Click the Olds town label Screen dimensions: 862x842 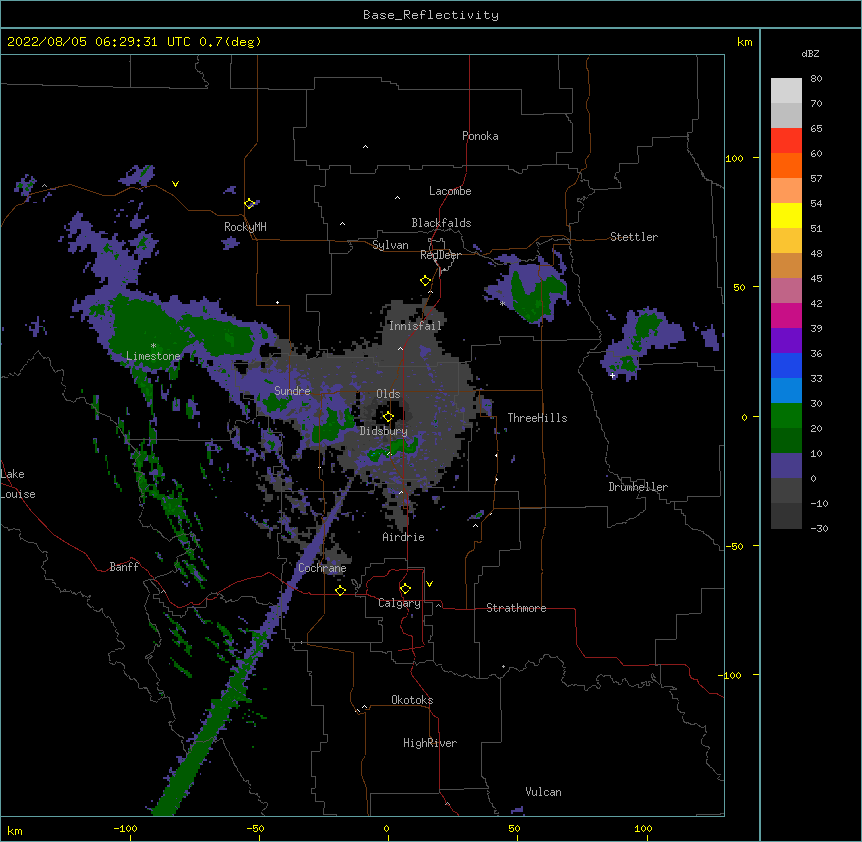388,394
